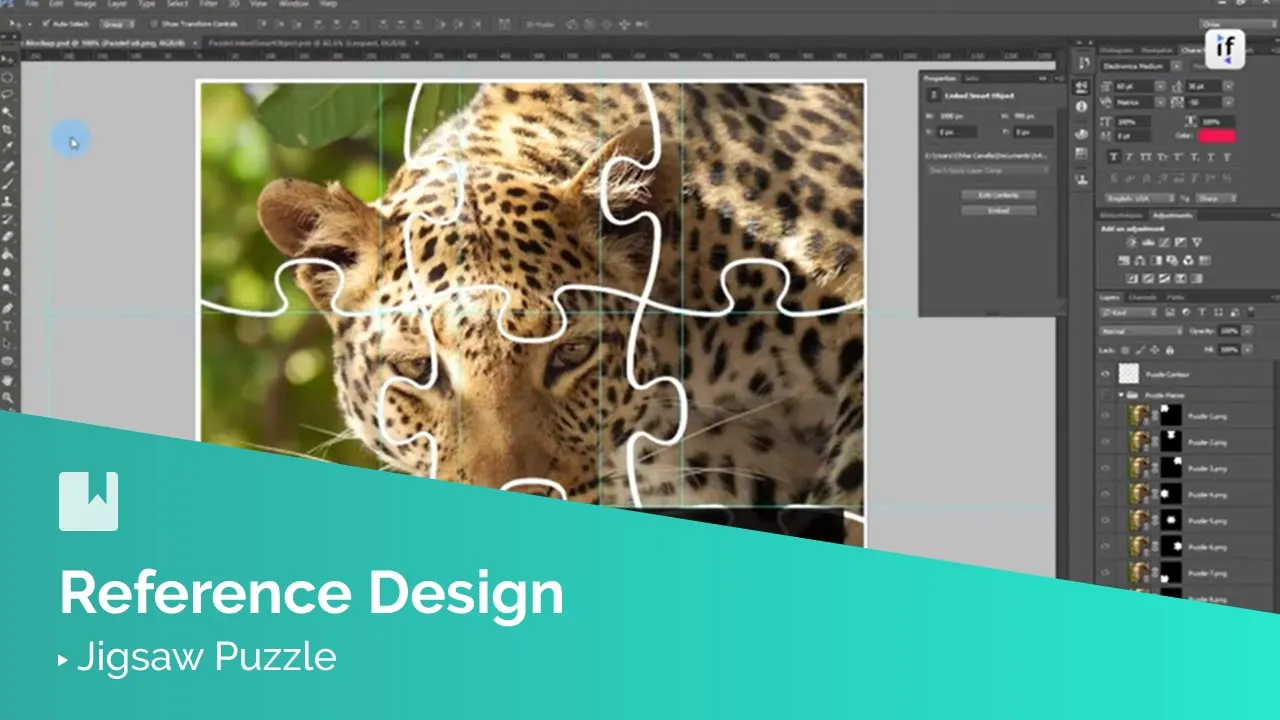Select the Healing Brush tool
This screenshot has height=720, width=1280.
click(8, 166)
